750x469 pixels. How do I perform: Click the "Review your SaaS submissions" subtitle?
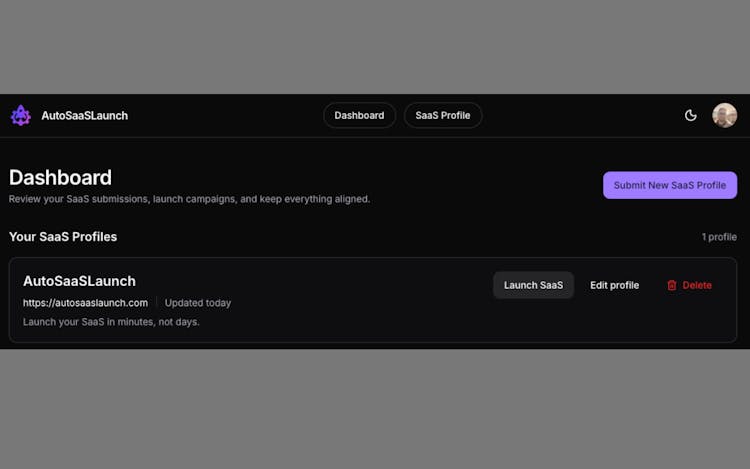(x=189, y=199)
